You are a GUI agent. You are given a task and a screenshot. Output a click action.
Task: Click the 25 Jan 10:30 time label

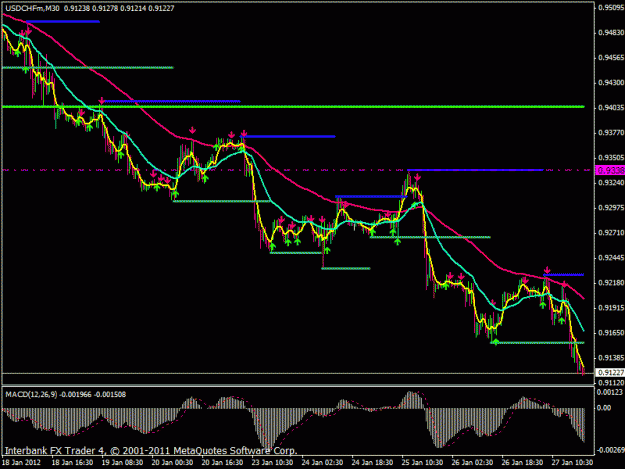(422, 463)
